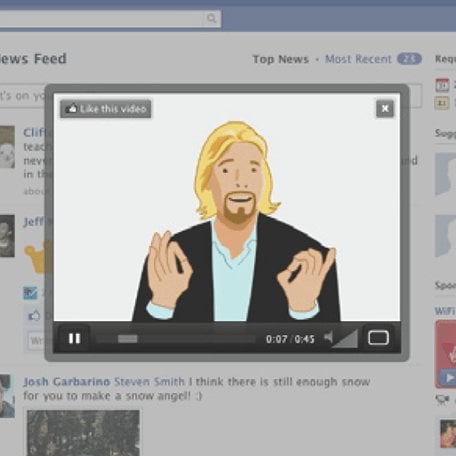This screenshot has height=456, width=456.
Task: Click the search magnifier icon
Action: pyautogui.click(x=211, y=19)
